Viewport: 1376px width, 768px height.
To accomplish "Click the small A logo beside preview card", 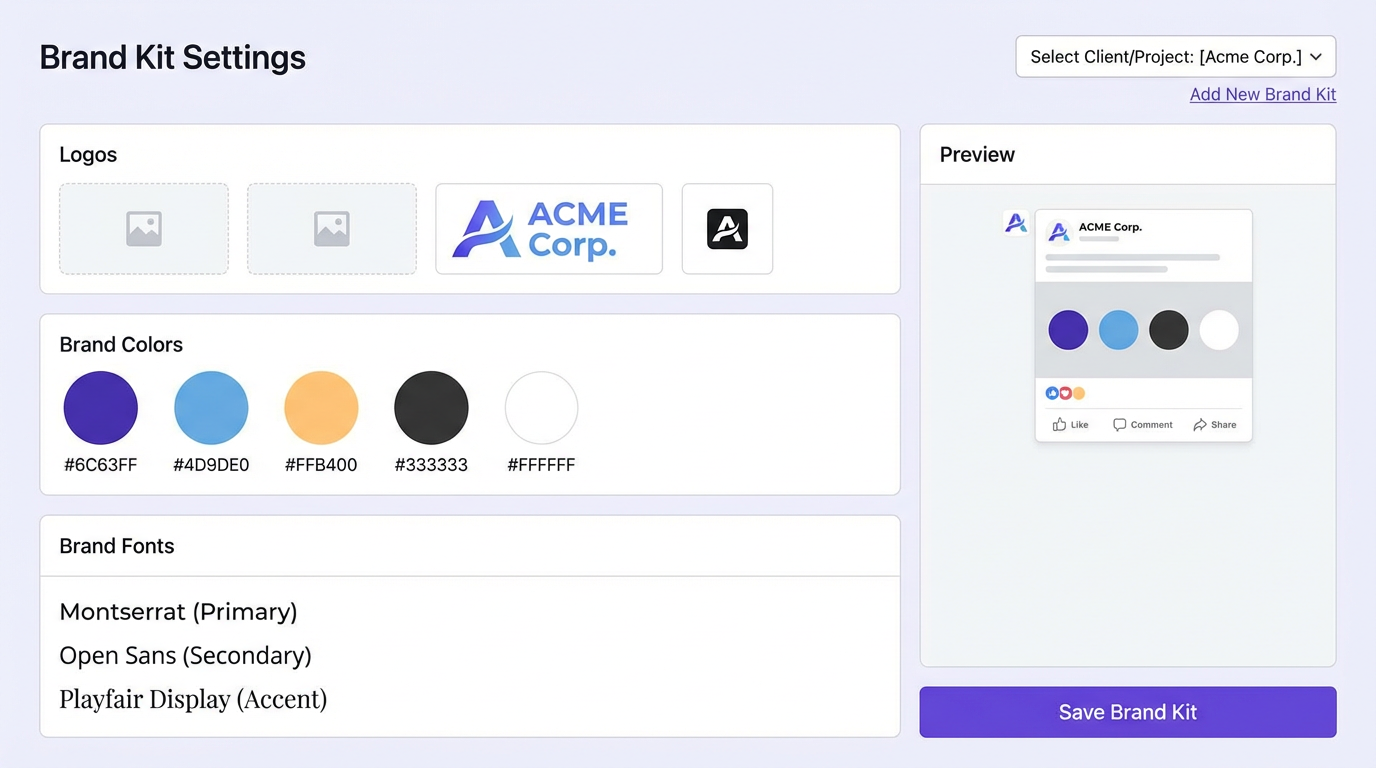I will pyautogui.click(x=1015, y=222).
